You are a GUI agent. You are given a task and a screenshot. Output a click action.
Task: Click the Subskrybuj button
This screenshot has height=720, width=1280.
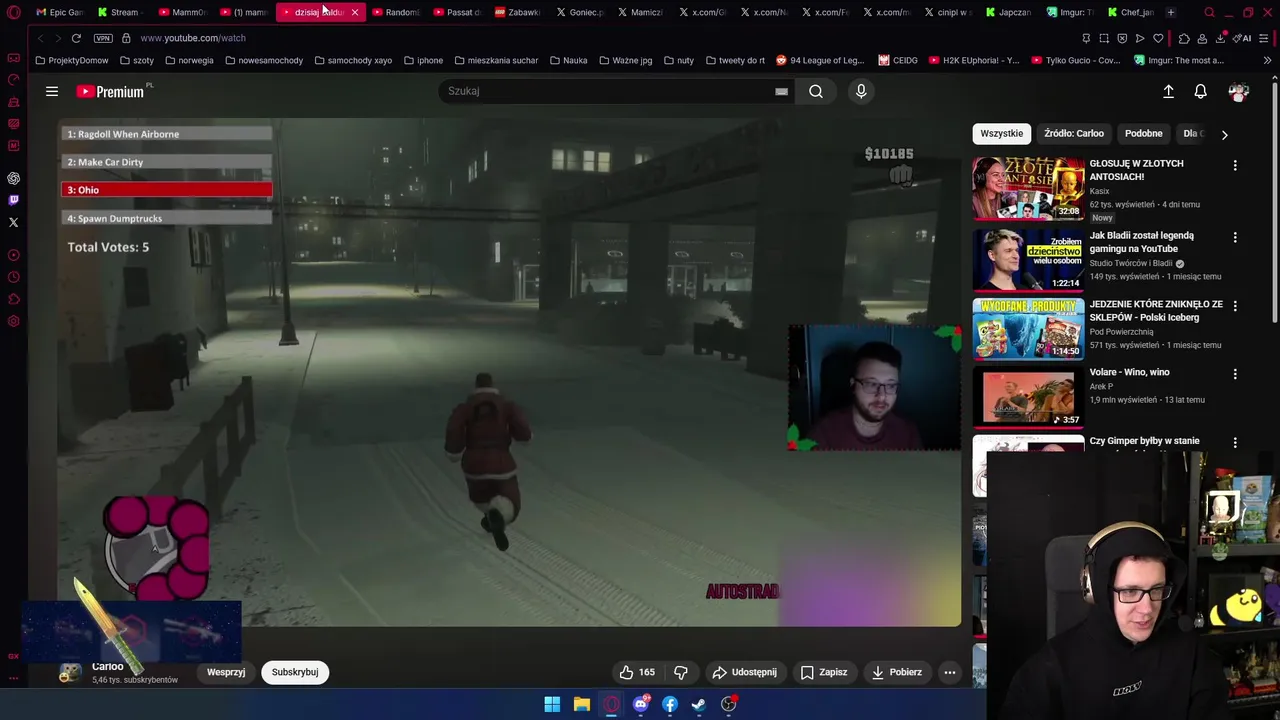295,672
